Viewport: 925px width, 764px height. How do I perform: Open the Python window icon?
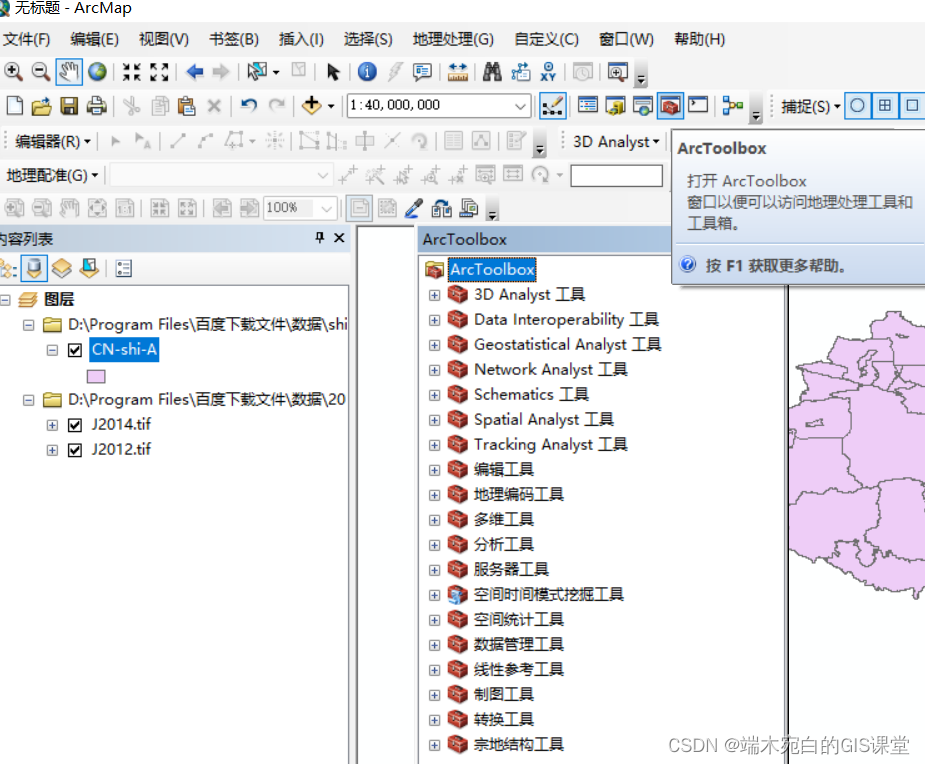click(698, 106)
